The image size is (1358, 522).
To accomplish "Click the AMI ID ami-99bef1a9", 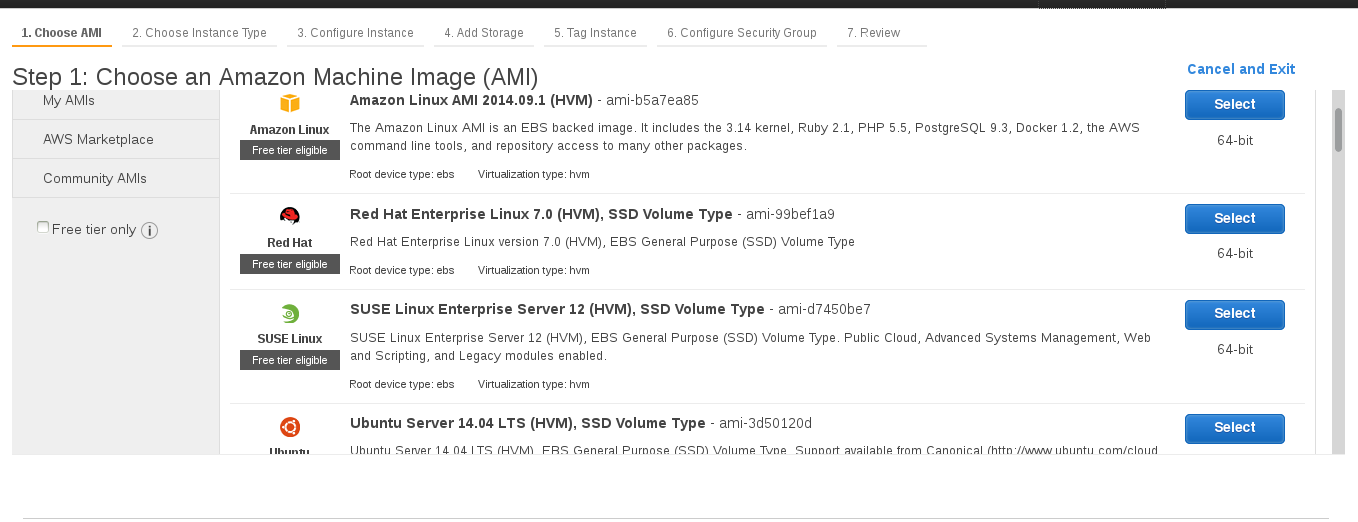I will click(790, 214).
